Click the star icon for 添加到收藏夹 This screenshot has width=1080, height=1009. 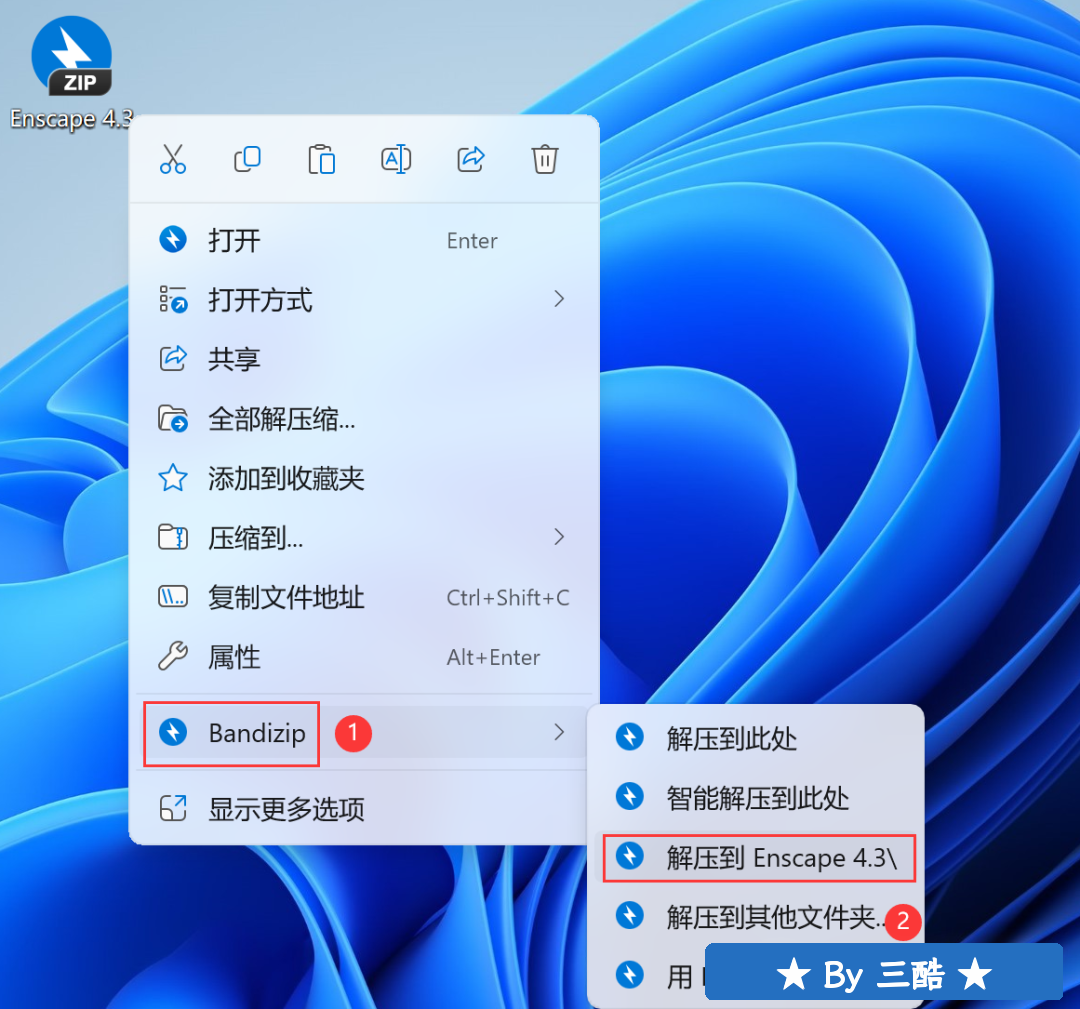tap(173, 478)
